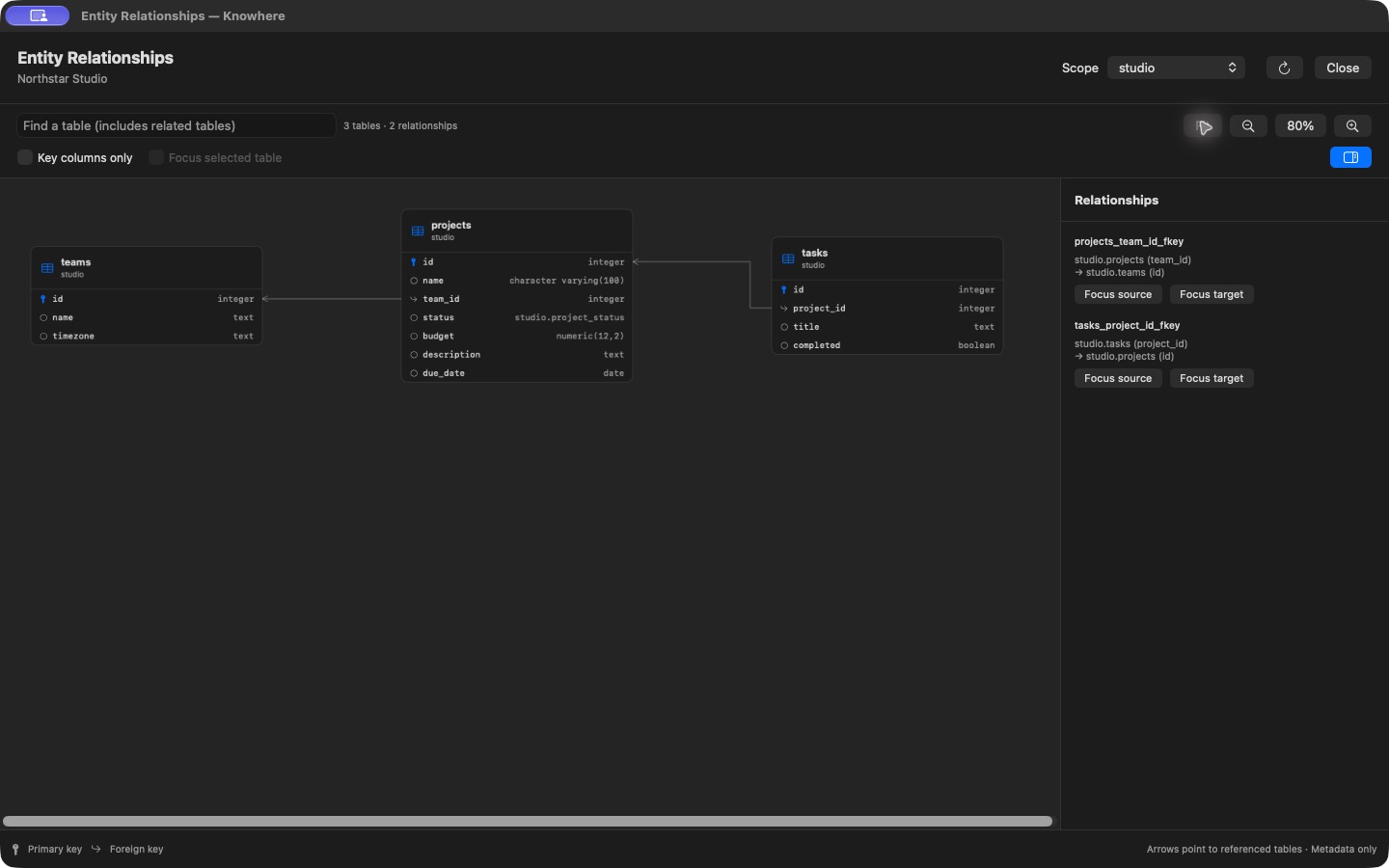Select the tasks table header
The height and width of the screenshot is (868, 1389).
pyautogui.click(x=887, y=259)
